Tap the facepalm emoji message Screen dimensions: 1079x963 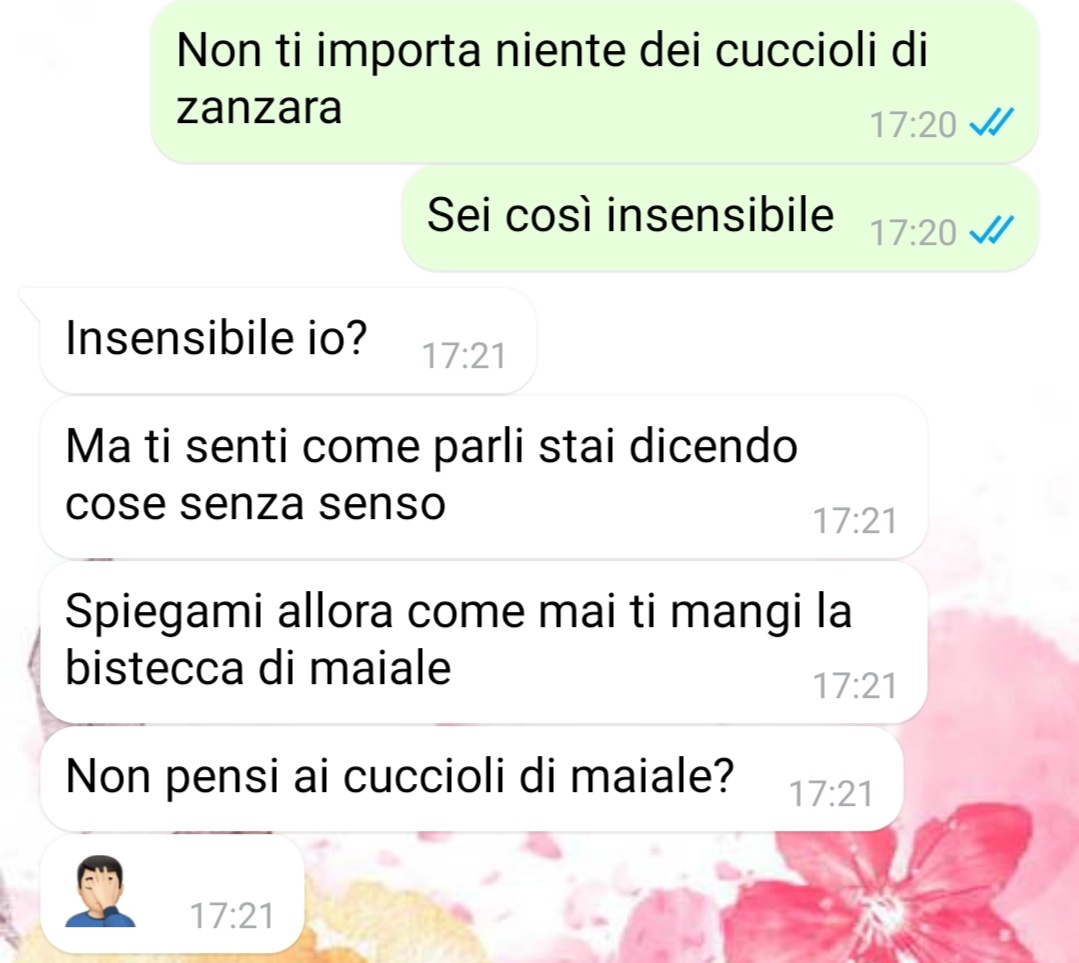(172, 893)
